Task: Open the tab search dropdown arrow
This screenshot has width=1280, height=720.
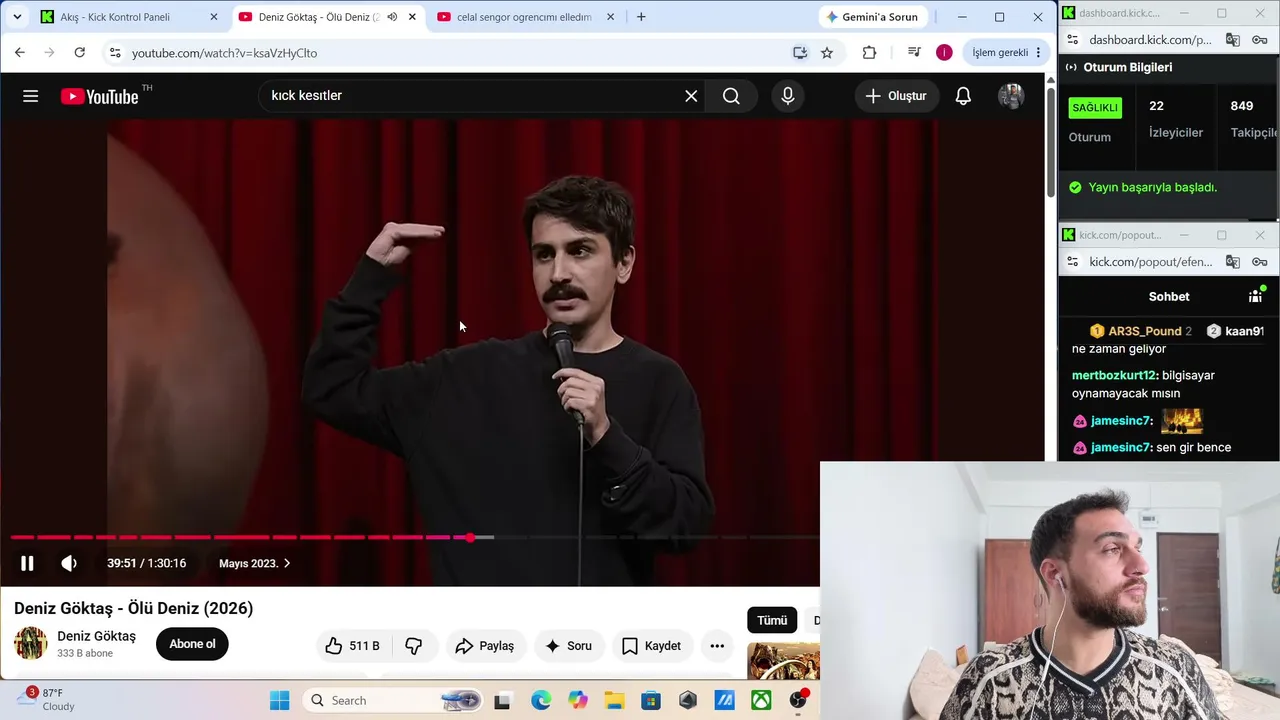Action: pyautogui.click(x=17, y=17)
